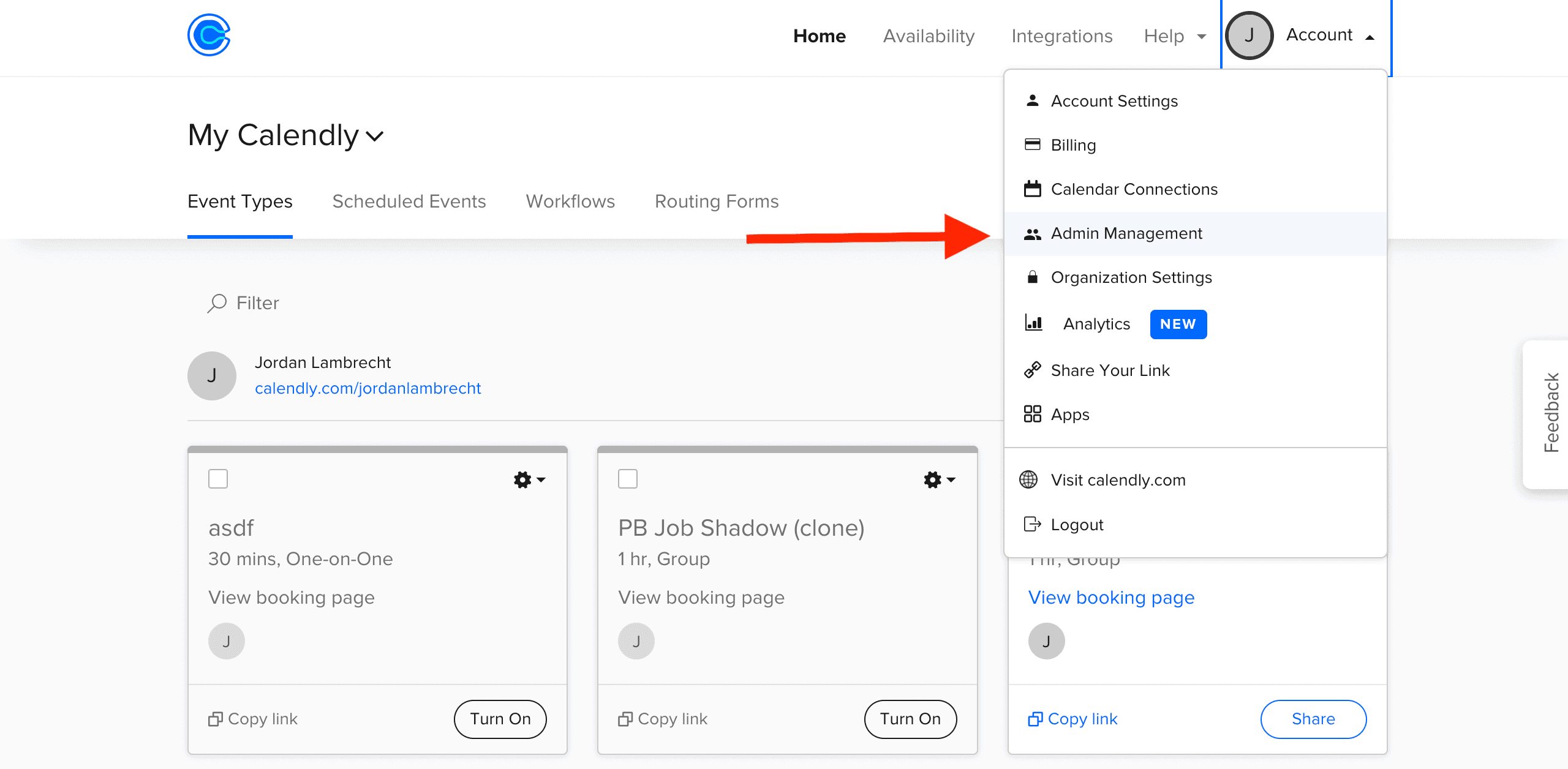Click the J avatar on the third event card

(x=1046, y=641)
